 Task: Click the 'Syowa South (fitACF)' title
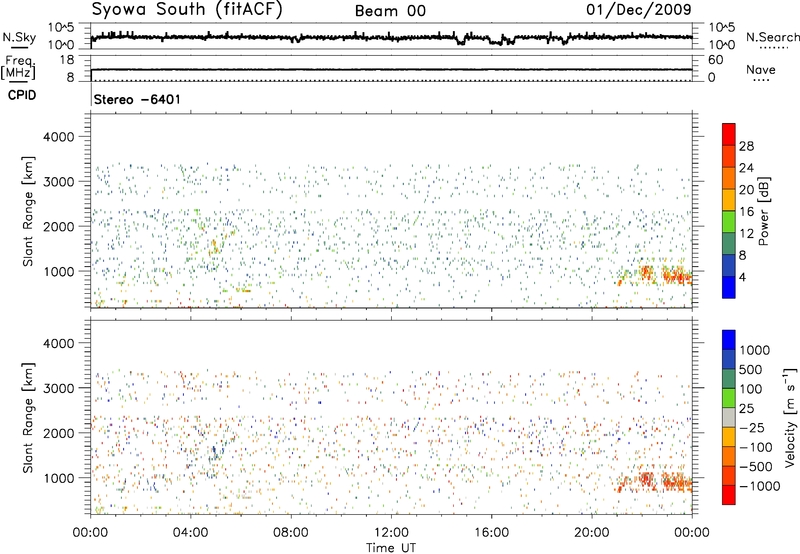pos(187,10)
